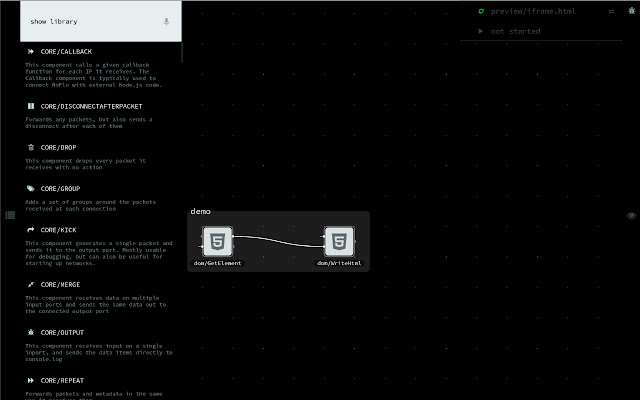Click the CORE/CALLBACK description text
Screen dimensions: 640x400
93,75
